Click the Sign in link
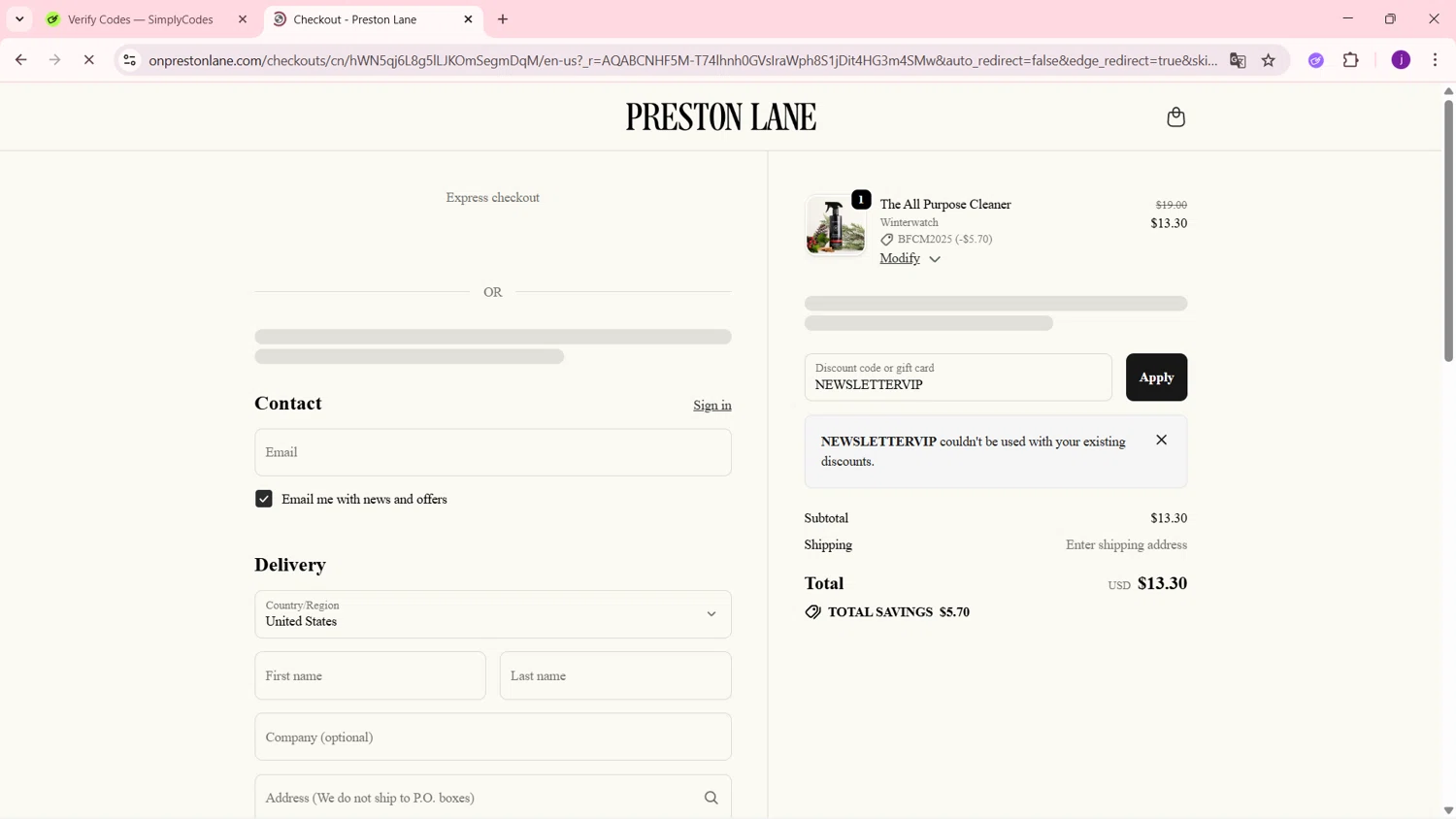 click(x=712, y=406)
